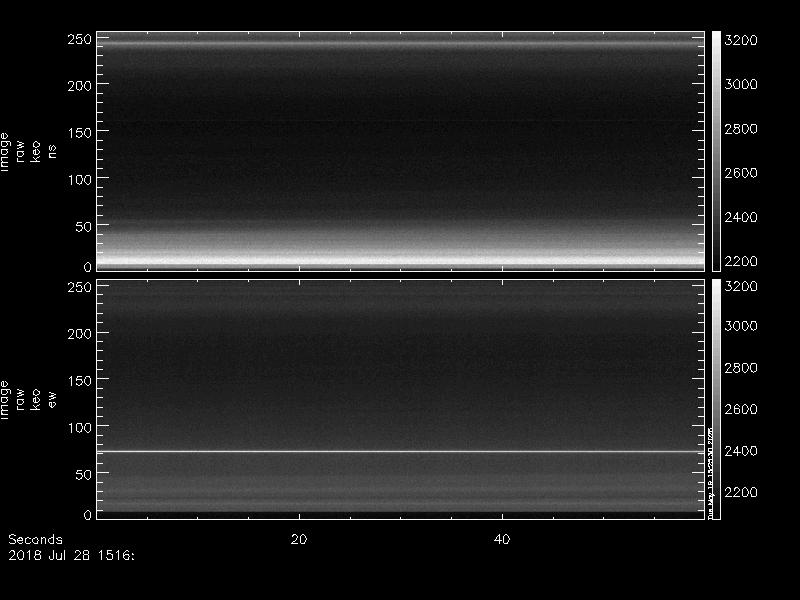This screenshot has width=800, height=600.
Task: Click the rotated 'image raw keo ew' axis title
Action: (28, 399)
